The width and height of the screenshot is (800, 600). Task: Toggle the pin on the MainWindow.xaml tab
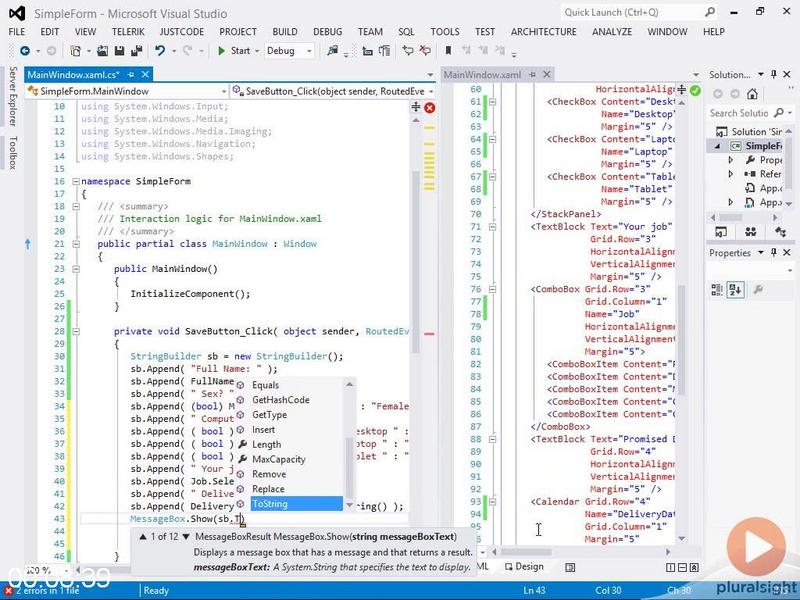[x=533, y=74]
